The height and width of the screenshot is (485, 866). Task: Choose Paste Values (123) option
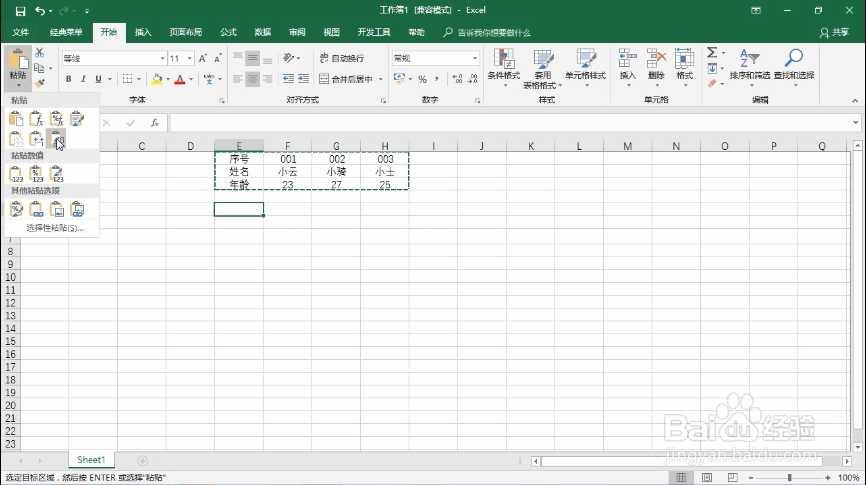pos(16,174)
